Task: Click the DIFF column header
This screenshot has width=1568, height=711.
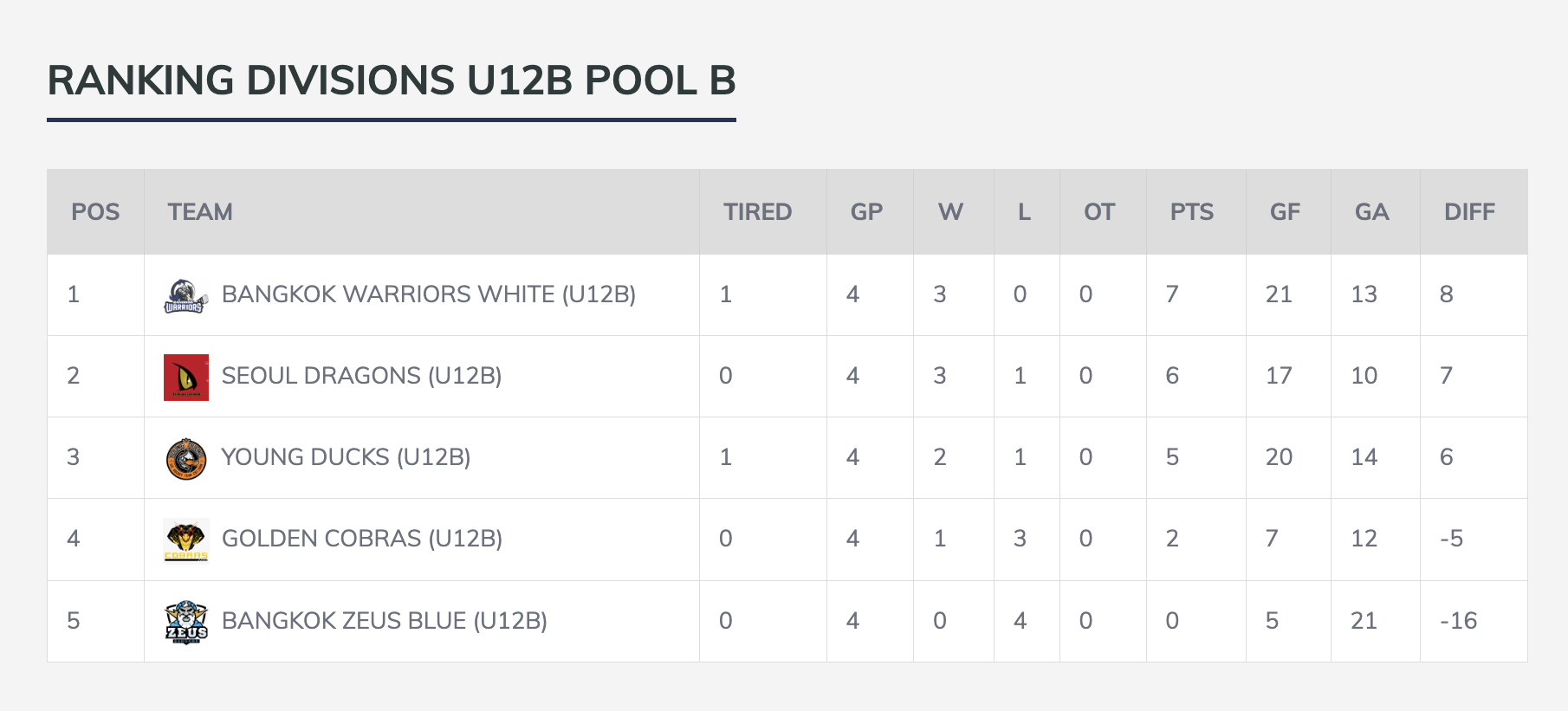Action: (x=1469, y=212)
